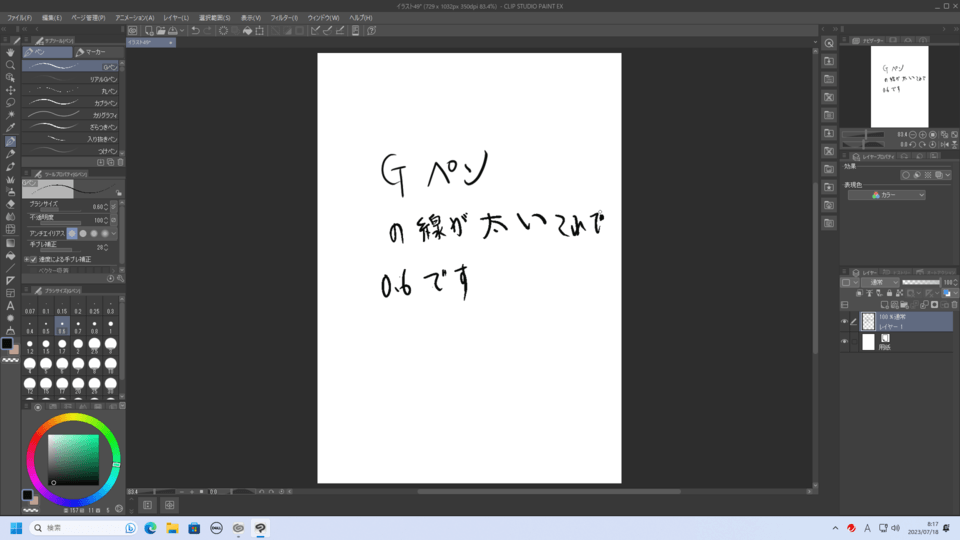The width and height of the screenshot is (960, 540).
Task: Delete sub tool with trash icon
Action: click(120, 162)
